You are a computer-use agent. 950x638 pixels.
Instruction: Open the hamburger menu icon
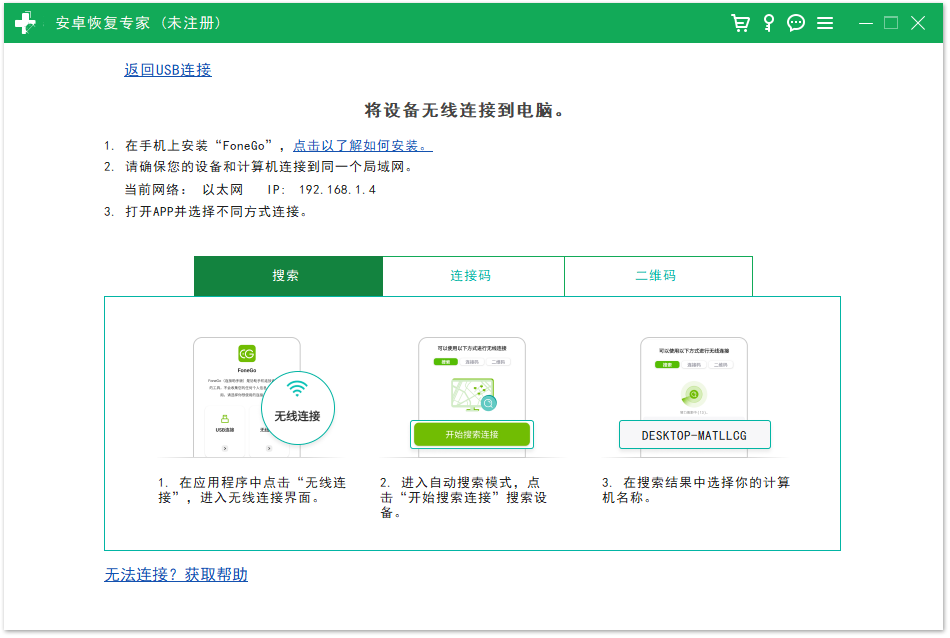(x=825, y=23)
